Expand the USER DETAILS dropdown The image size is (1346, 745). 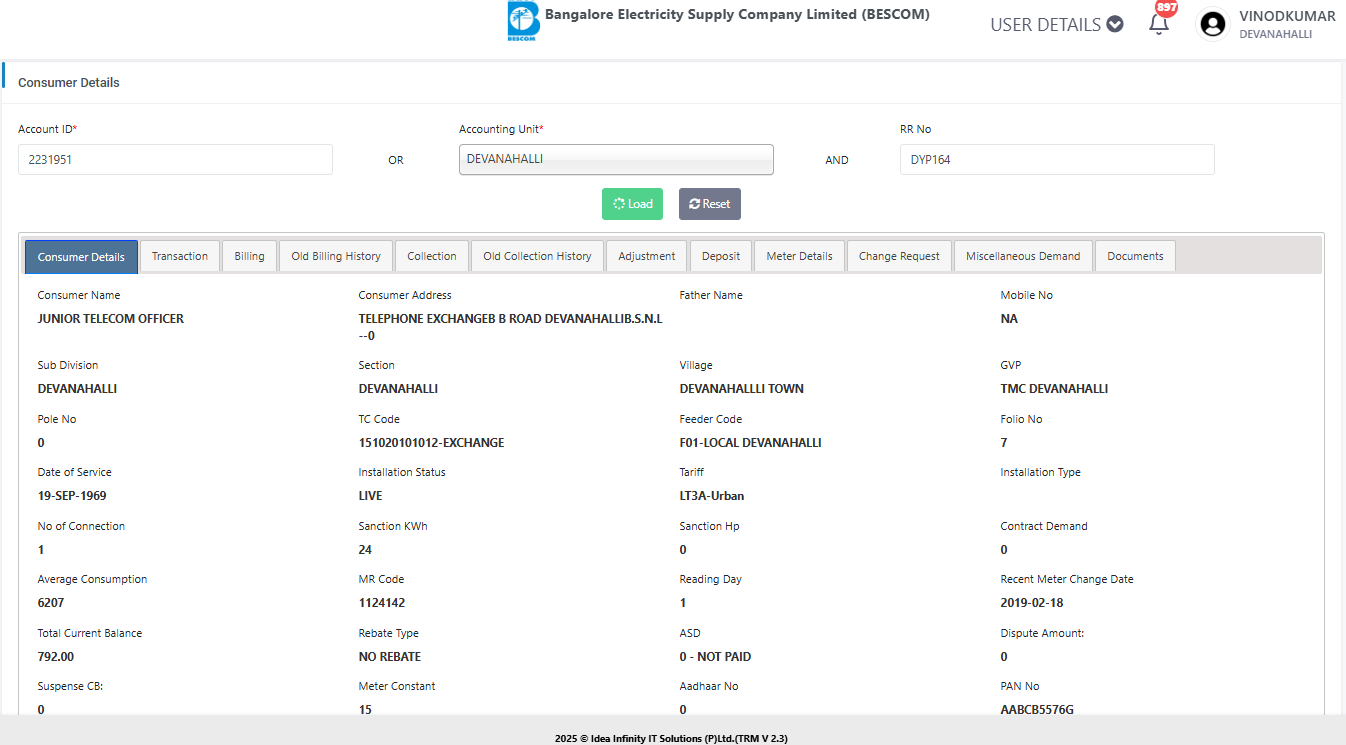pos(1056,25)
